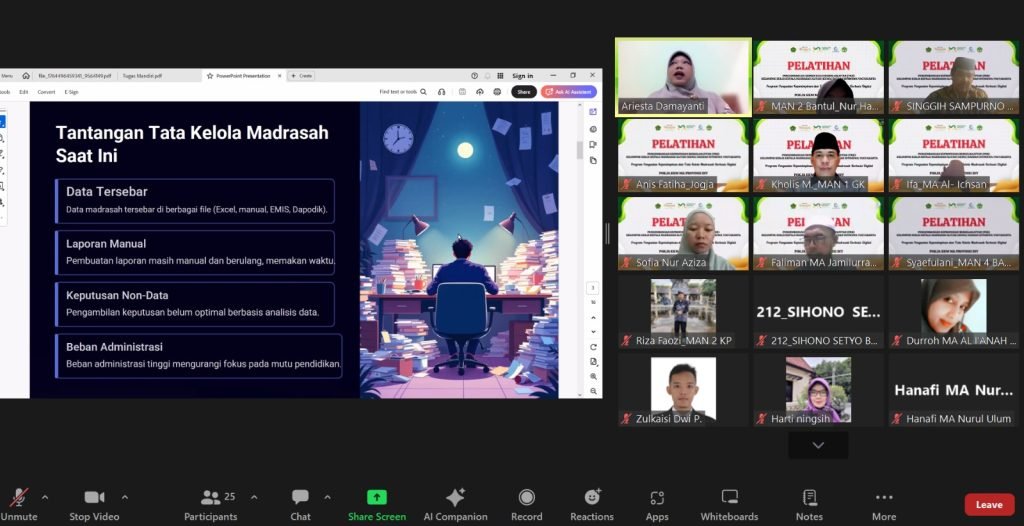Start recording with the Record button

click(x=526, y=498)
